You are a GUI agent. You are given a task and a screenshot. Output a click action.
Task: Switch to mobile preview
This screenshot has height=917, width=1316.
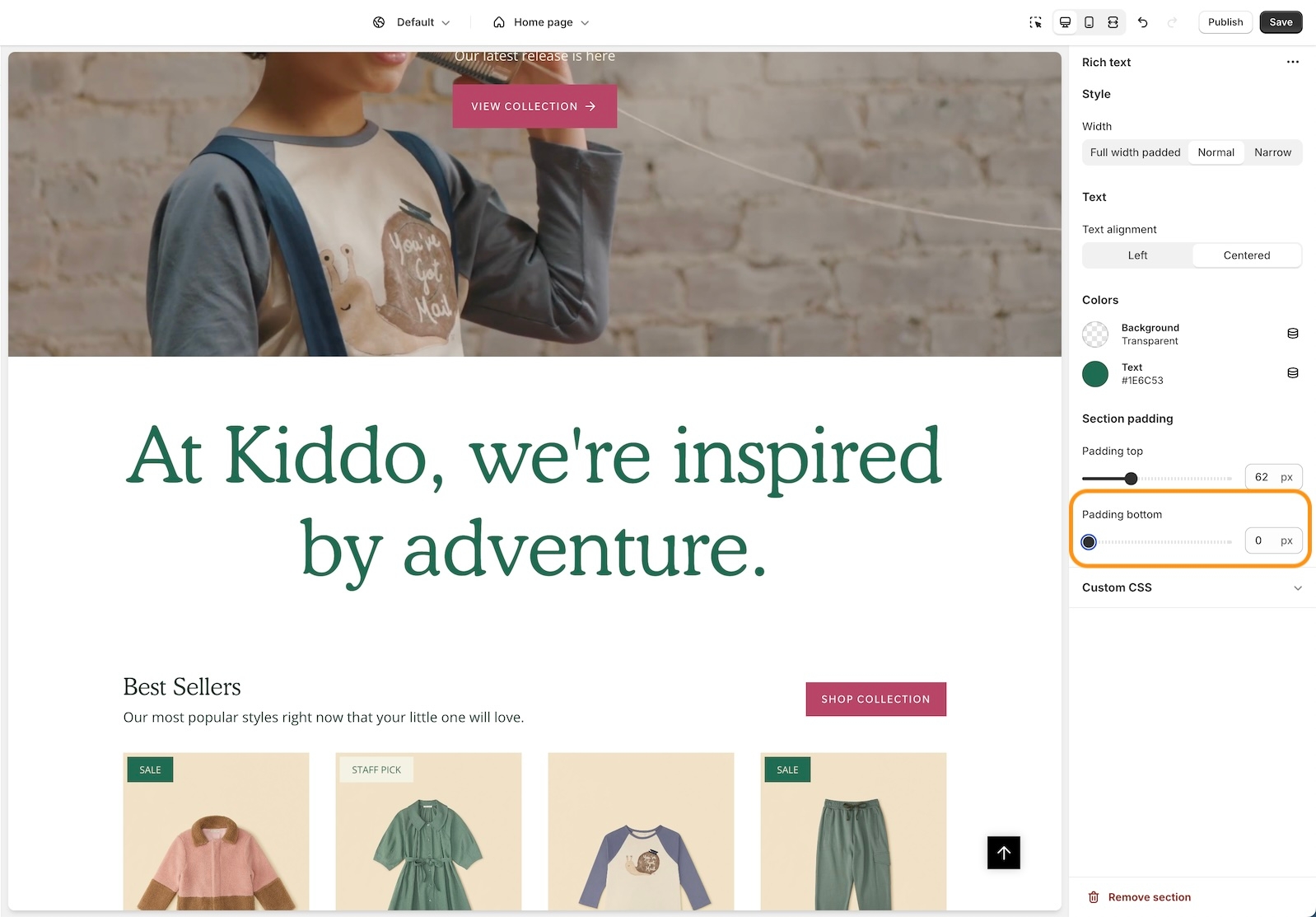(x=1089, y=22)
